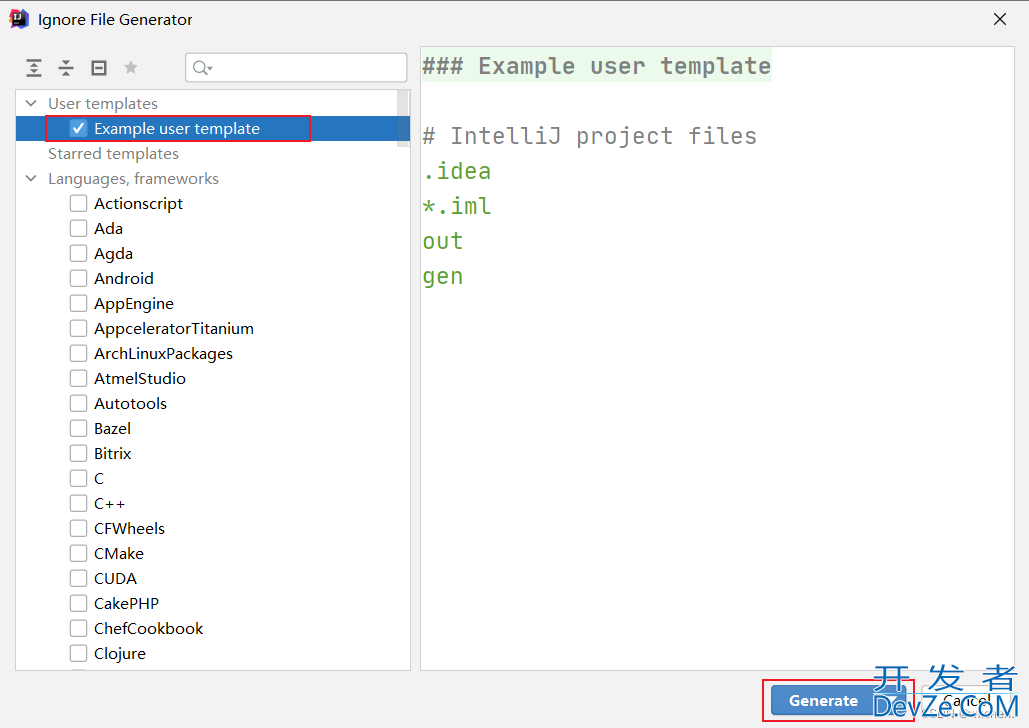
Task: Check the C++ checkbox
Action: [78, 503]
